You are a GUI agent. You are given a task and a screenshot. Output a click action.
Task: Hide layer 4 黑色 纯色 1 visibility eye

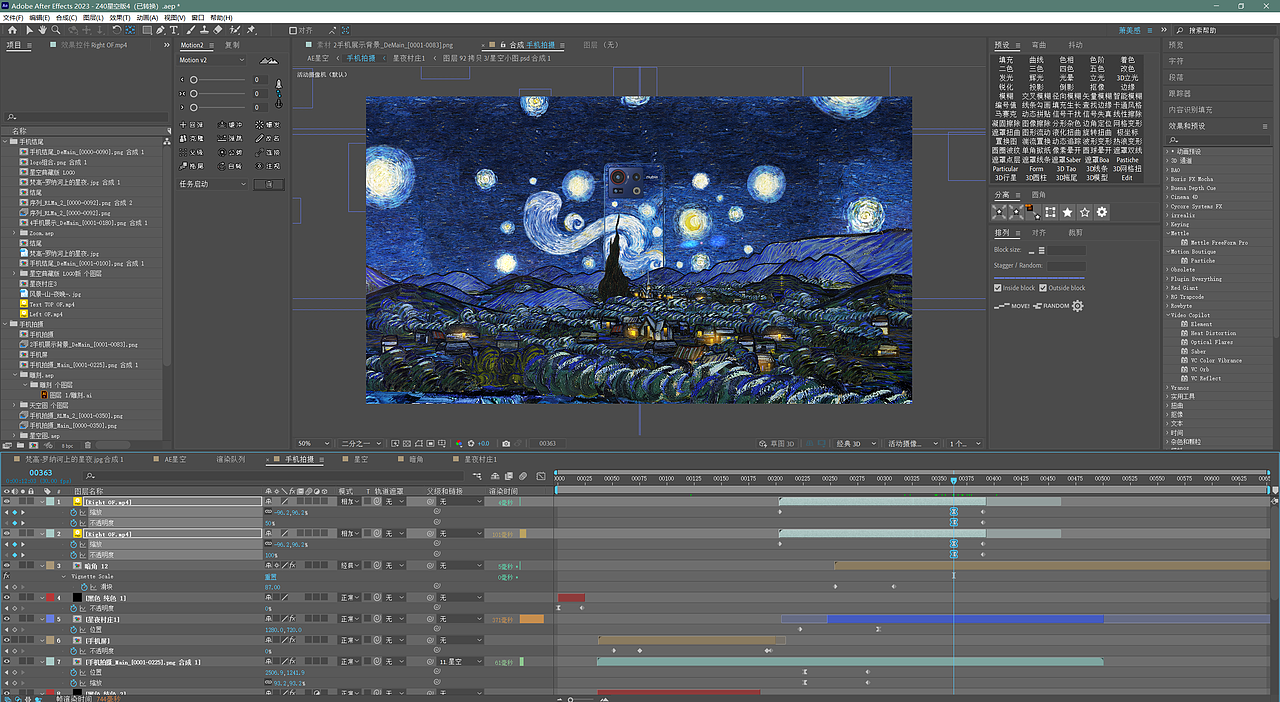pyautogui.click(x=7, y=597)
